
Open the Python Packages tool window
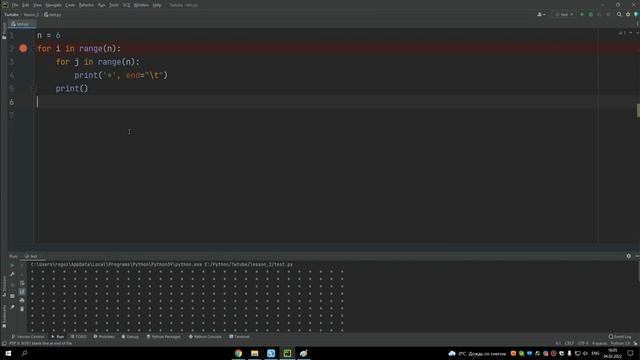163,337
